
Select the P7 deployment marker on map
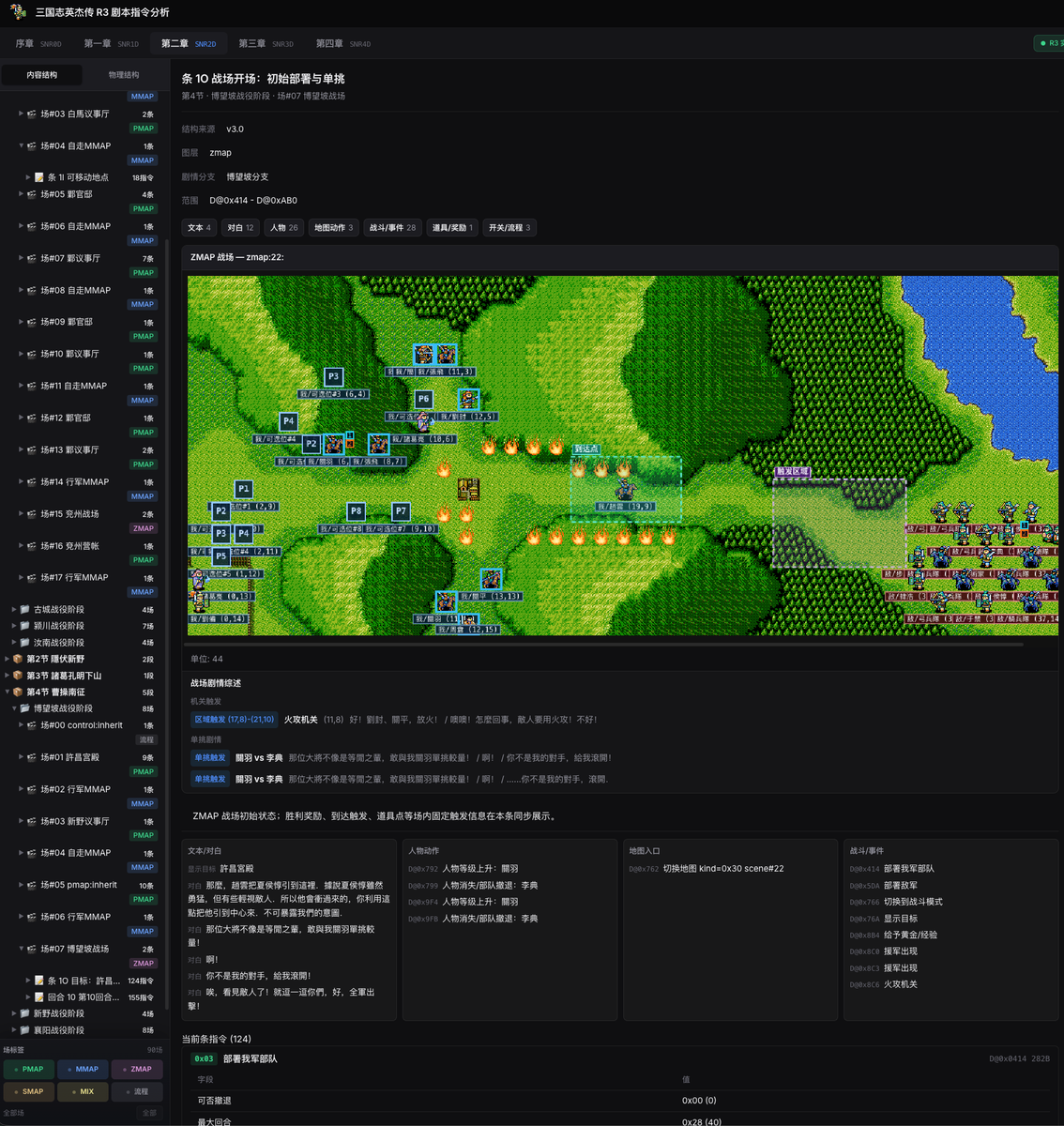tap(401, 511)
